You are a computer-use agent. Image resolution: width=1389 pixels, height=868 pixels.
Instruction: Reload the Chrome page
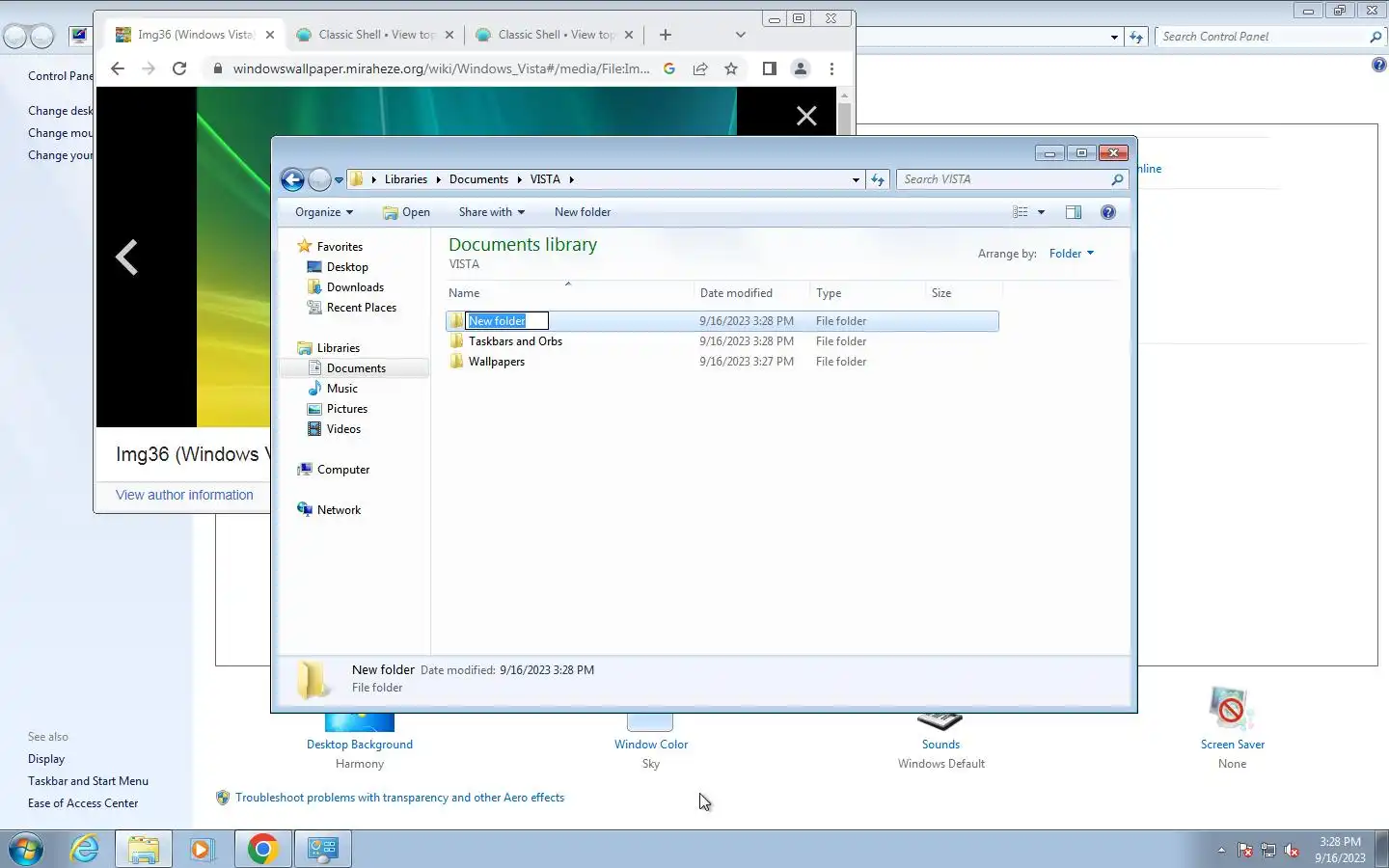coord(179,68)
